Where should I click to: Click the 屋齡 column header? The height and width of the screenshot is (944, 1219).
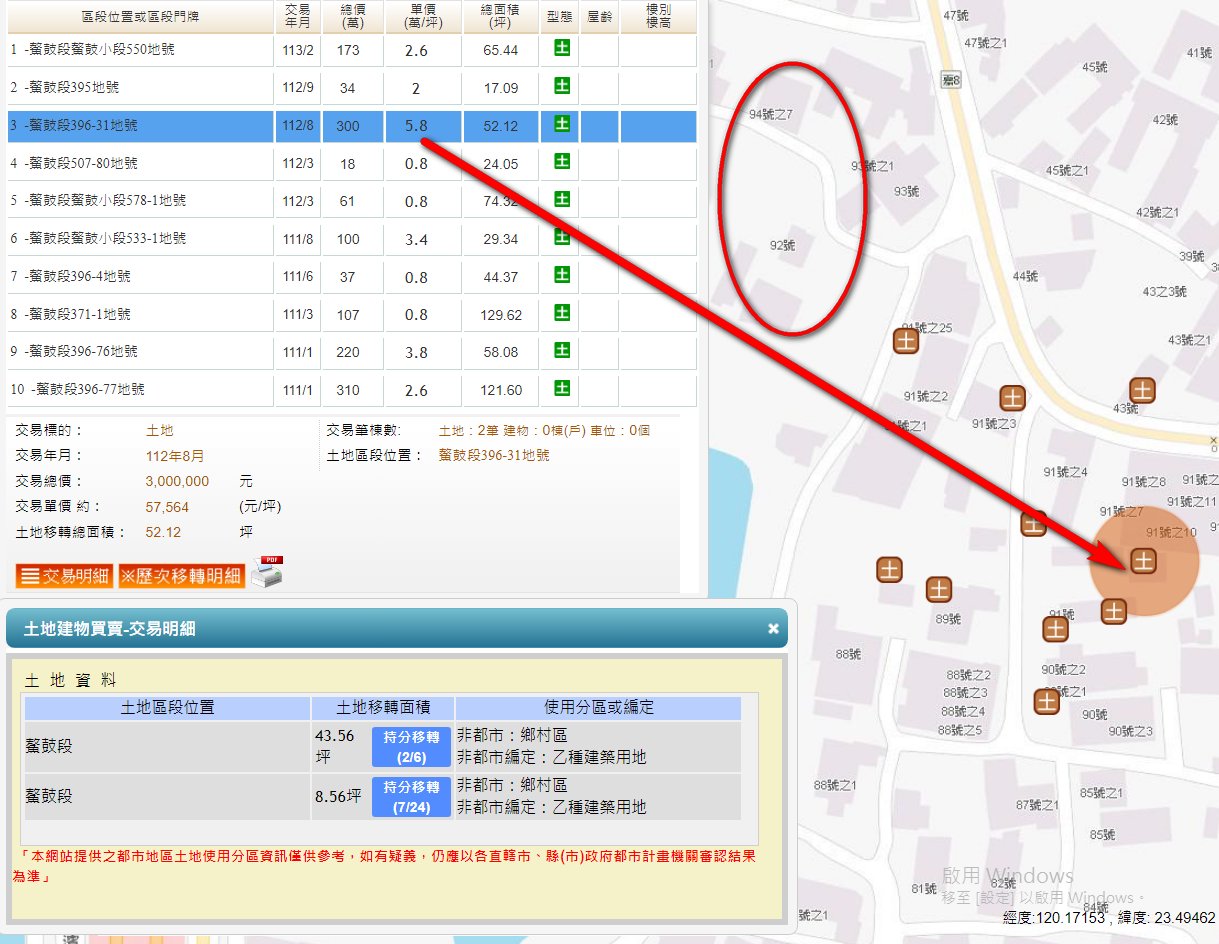coord(600,17)
